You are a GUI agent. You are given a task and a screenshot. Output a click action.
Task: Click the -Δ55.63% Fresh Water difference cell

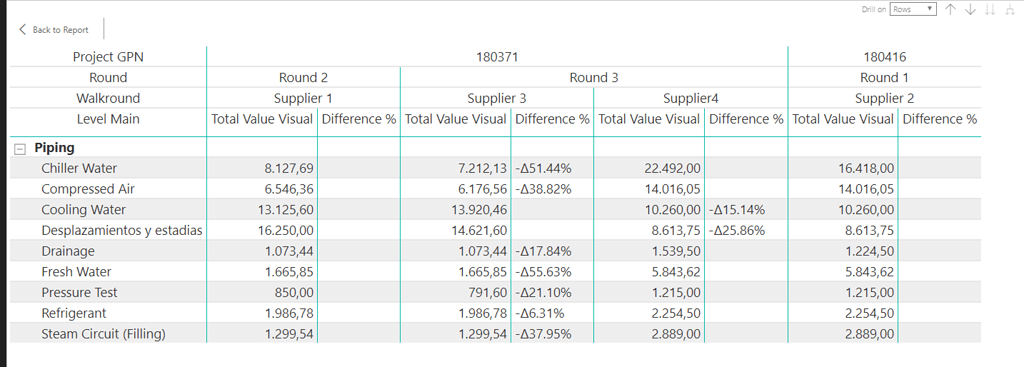click(543, 272)
